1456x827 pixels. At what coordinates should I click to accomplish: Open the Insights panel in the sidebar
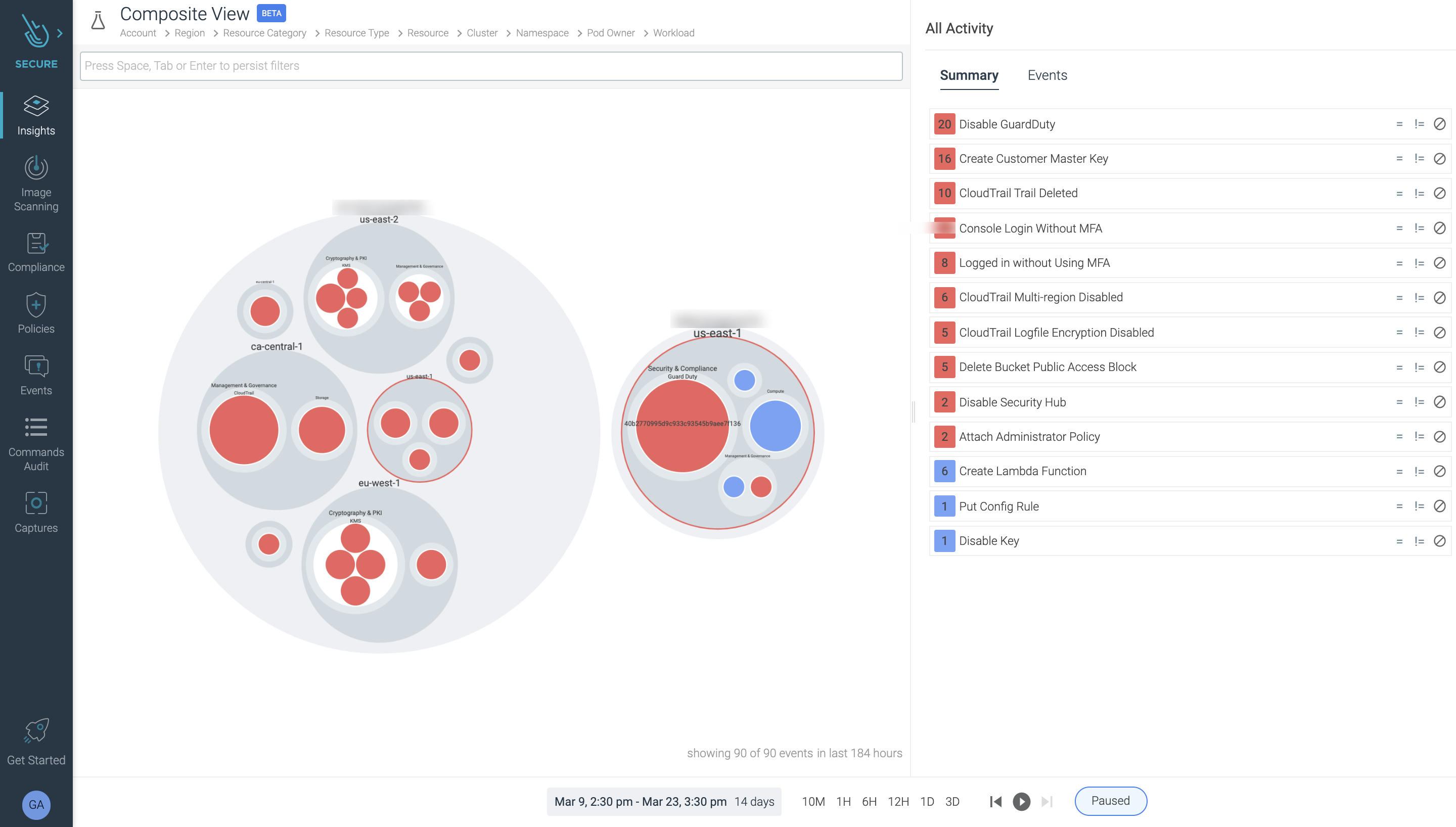(36, 114)
